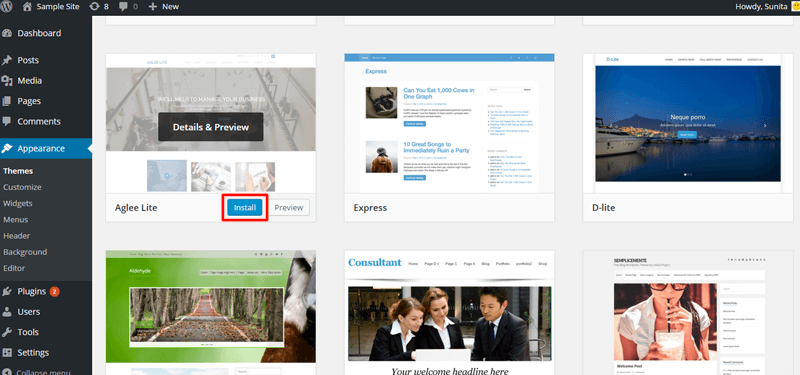Open the Posts pin icon menu

pos(7,60)
